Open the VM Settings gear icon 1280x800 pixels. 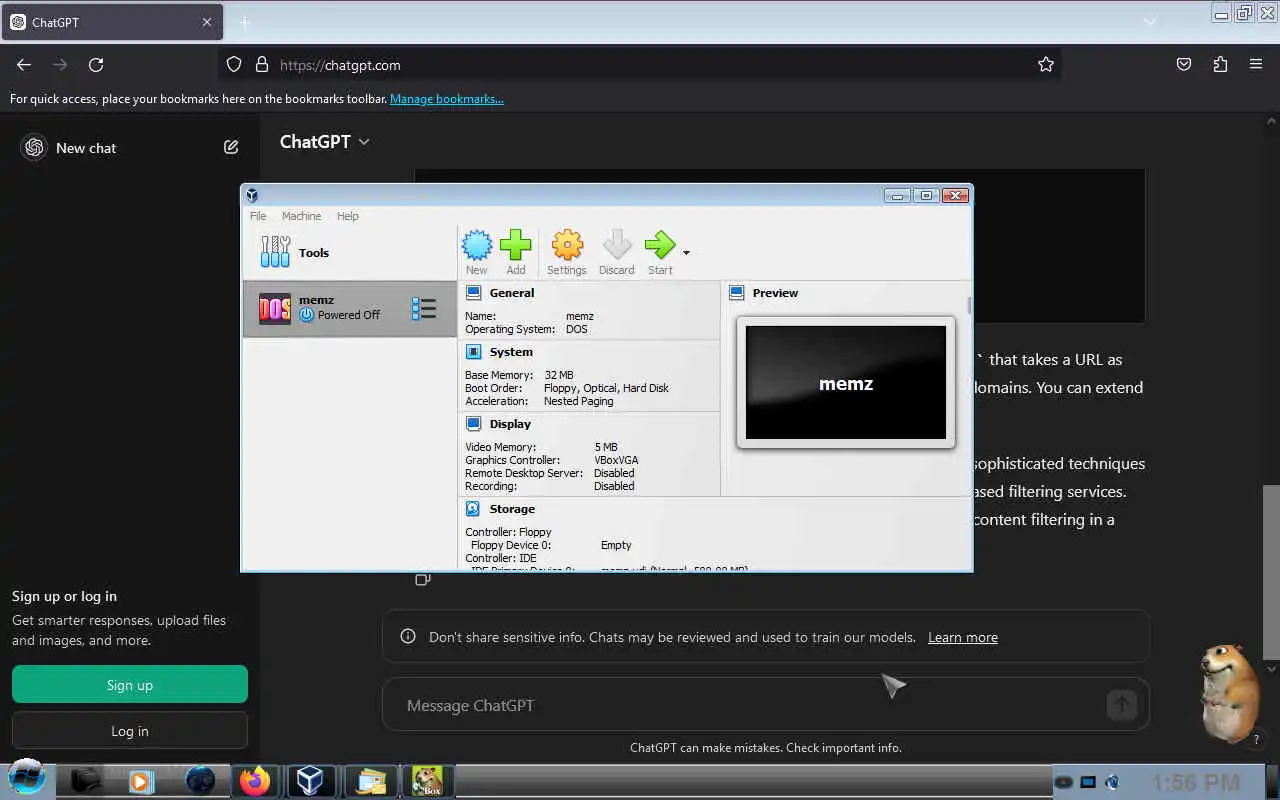567,245
